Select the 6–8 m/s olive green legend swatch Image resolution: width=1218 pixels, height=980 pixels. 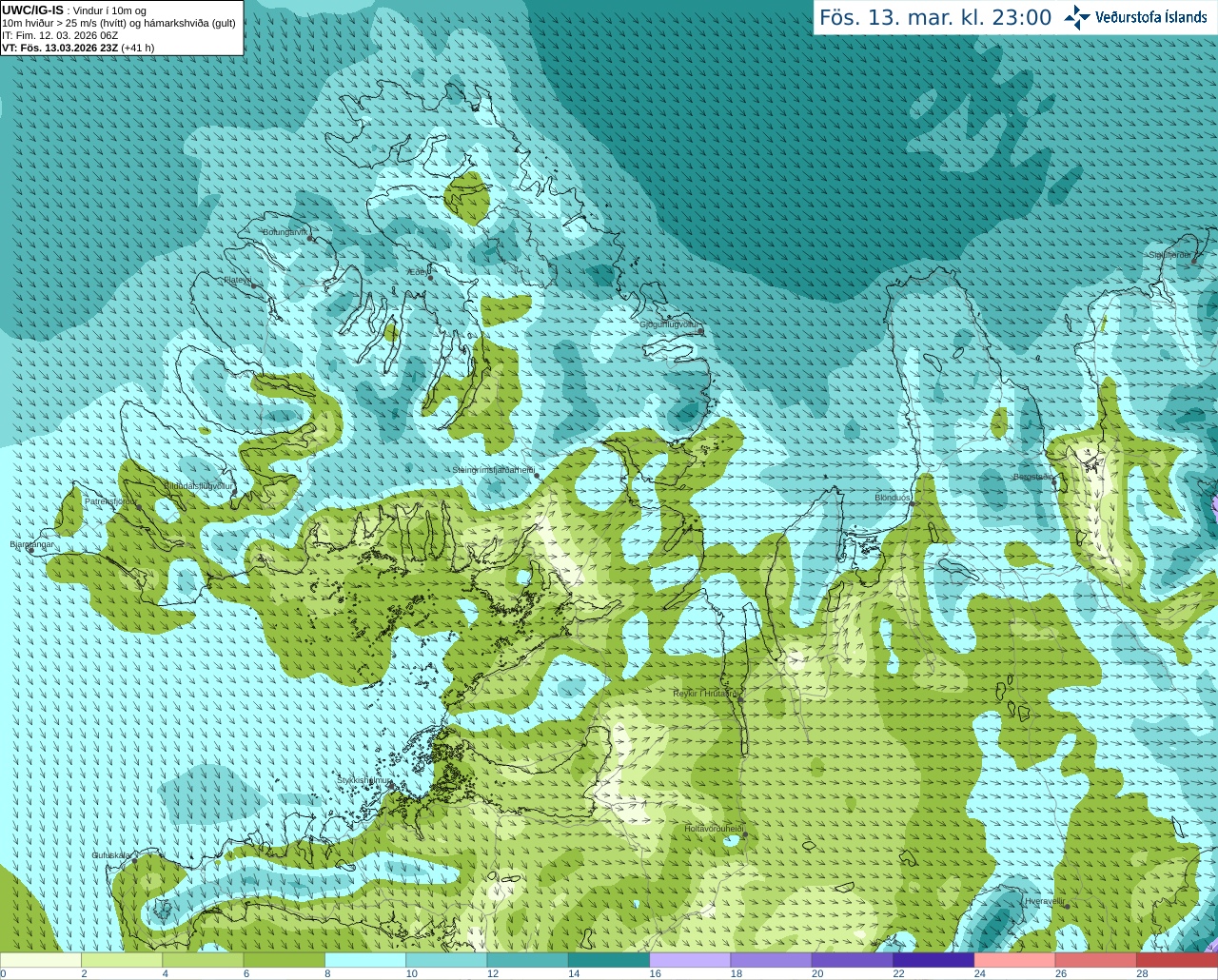pos(285,959)
